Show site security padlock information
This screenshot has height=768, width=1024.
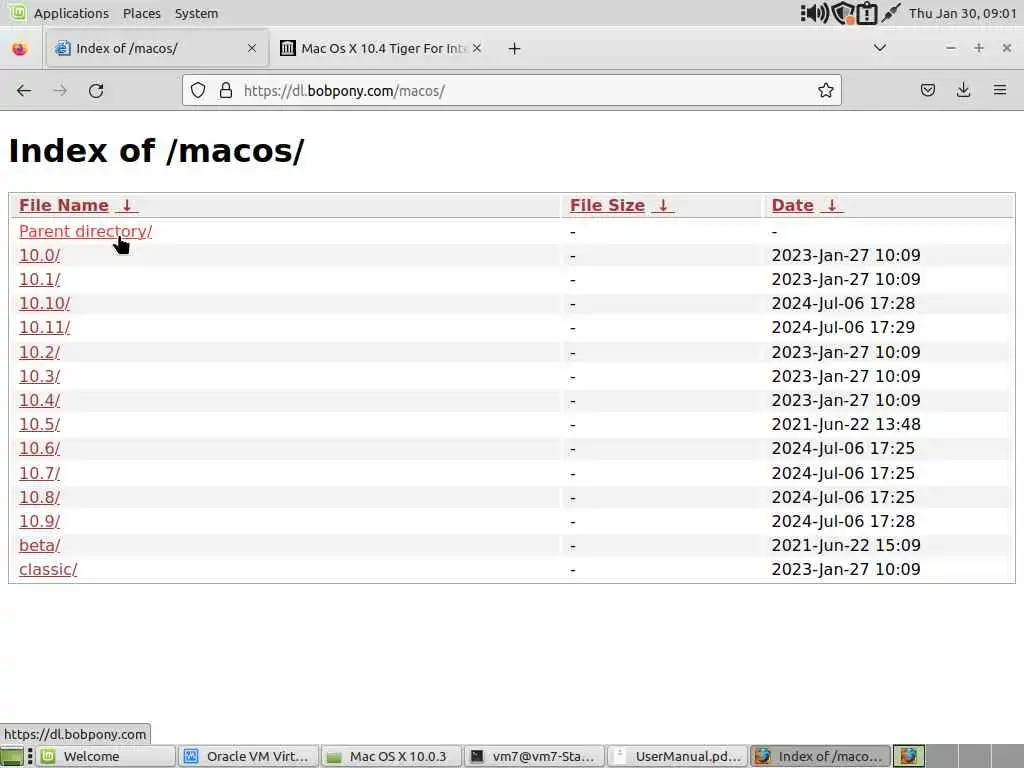coord(225,90)
